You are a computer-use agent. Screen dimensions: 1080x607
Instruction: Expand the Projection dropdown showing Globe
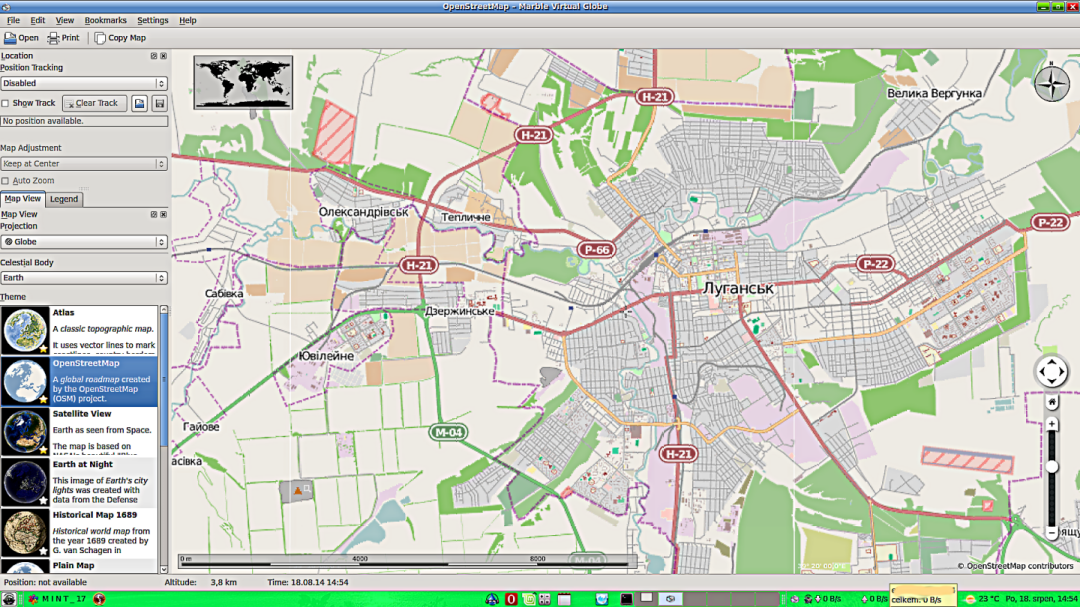[x=84, y=242]
